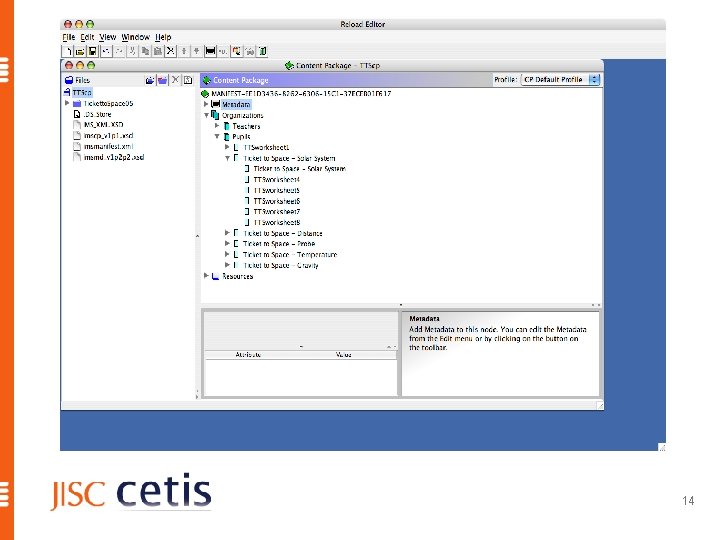
Task: Open the Edit menu
Action: (87, 37)
